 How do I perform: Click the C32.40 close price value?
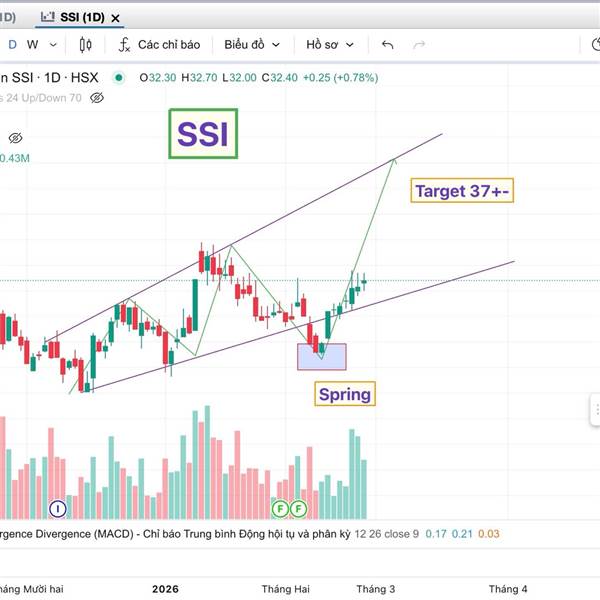(279, 78)
